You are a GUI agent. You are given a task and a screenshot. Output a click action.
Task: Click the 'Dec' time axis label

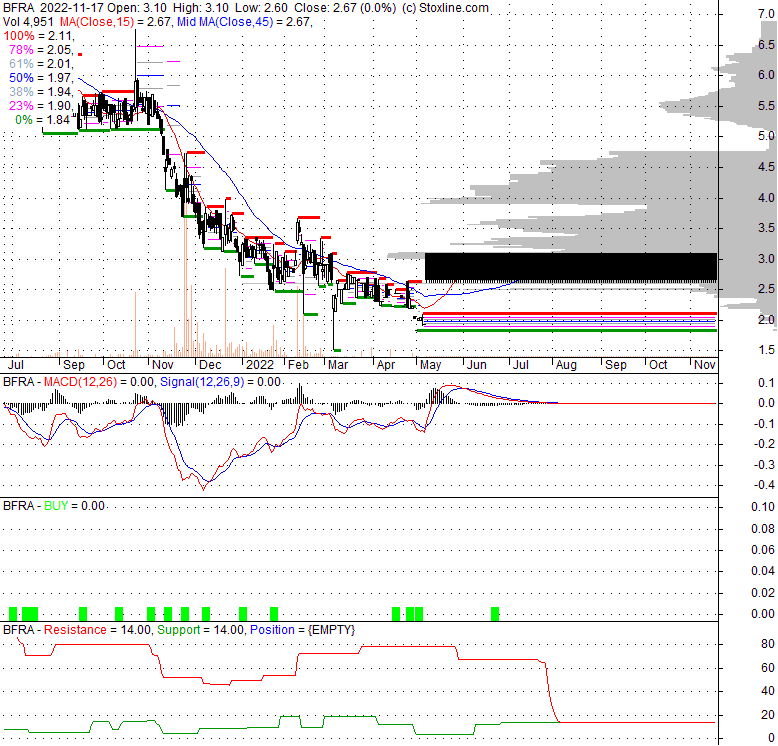click(x=210, y=365)
